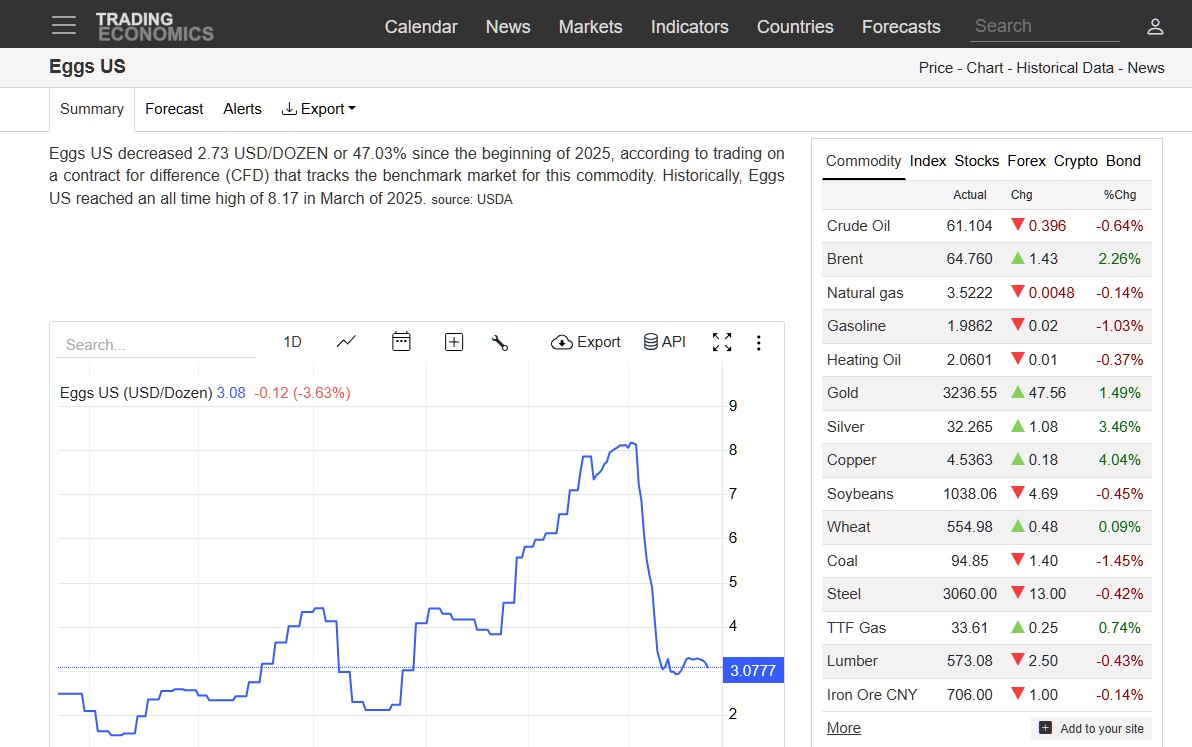Open the Gasoline link

856,326
